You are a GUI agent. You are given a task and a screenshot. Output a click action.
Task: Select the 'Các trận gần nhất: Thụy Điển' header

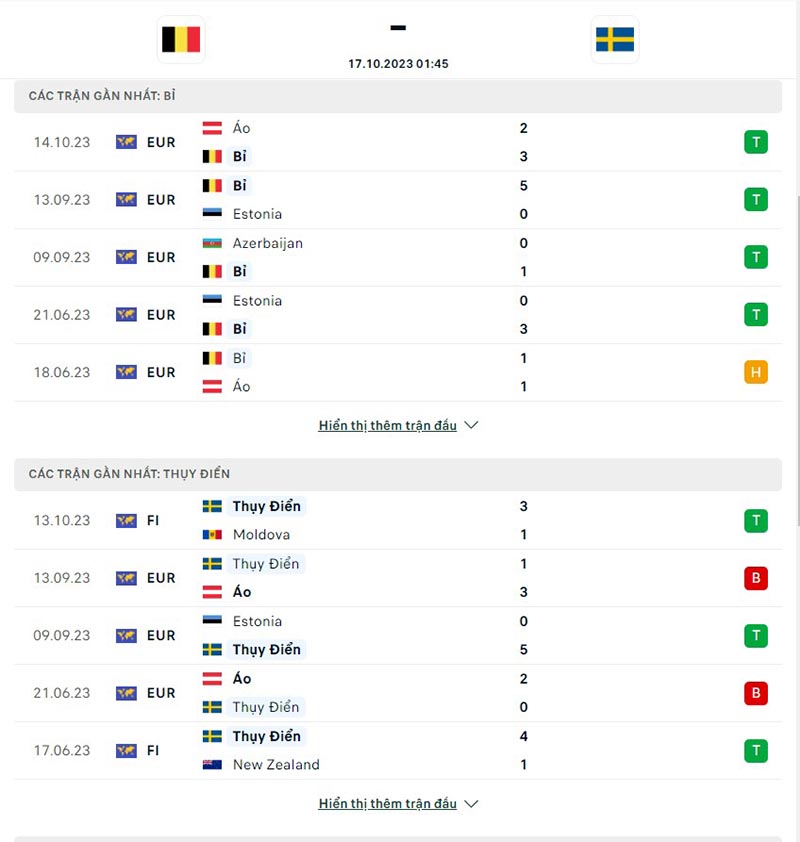click(x=129, y=474)
